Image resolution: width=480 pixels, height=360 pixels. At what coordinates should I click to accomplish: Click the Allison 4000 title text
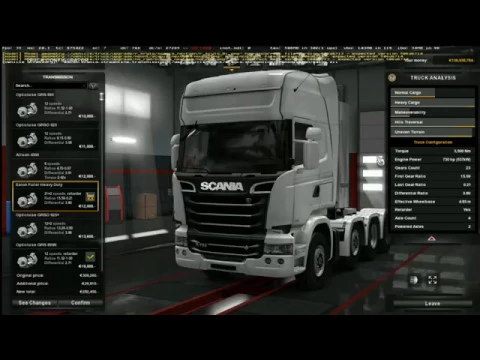28,155
